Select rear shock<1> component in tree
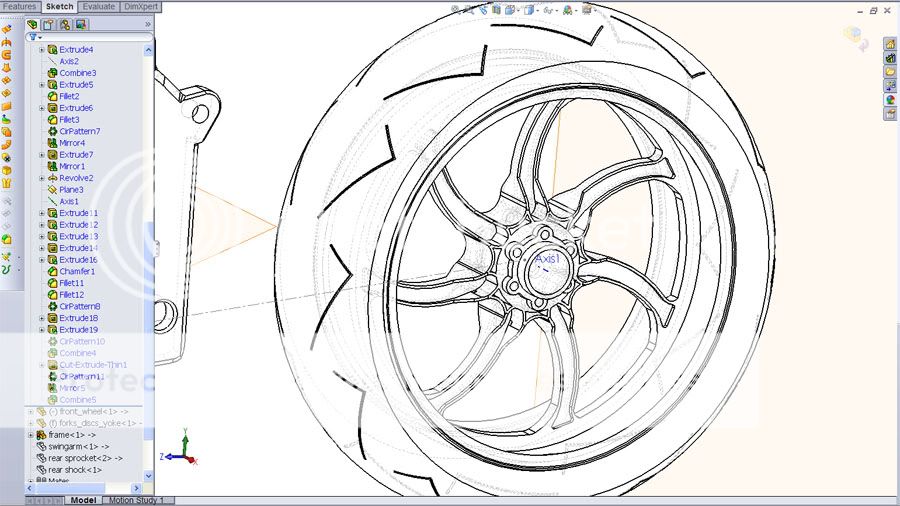900x506 pixels. click(x=75, y=470)
